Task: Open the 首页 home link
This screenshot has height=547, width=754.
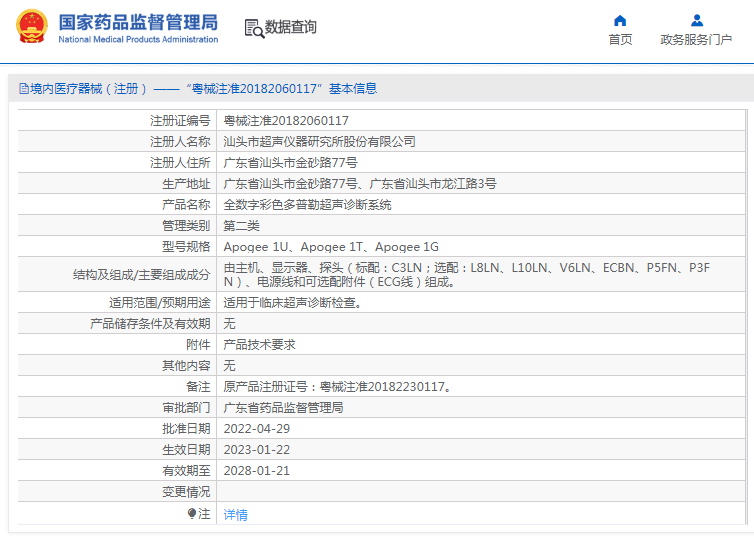Action: click(620, 39)
